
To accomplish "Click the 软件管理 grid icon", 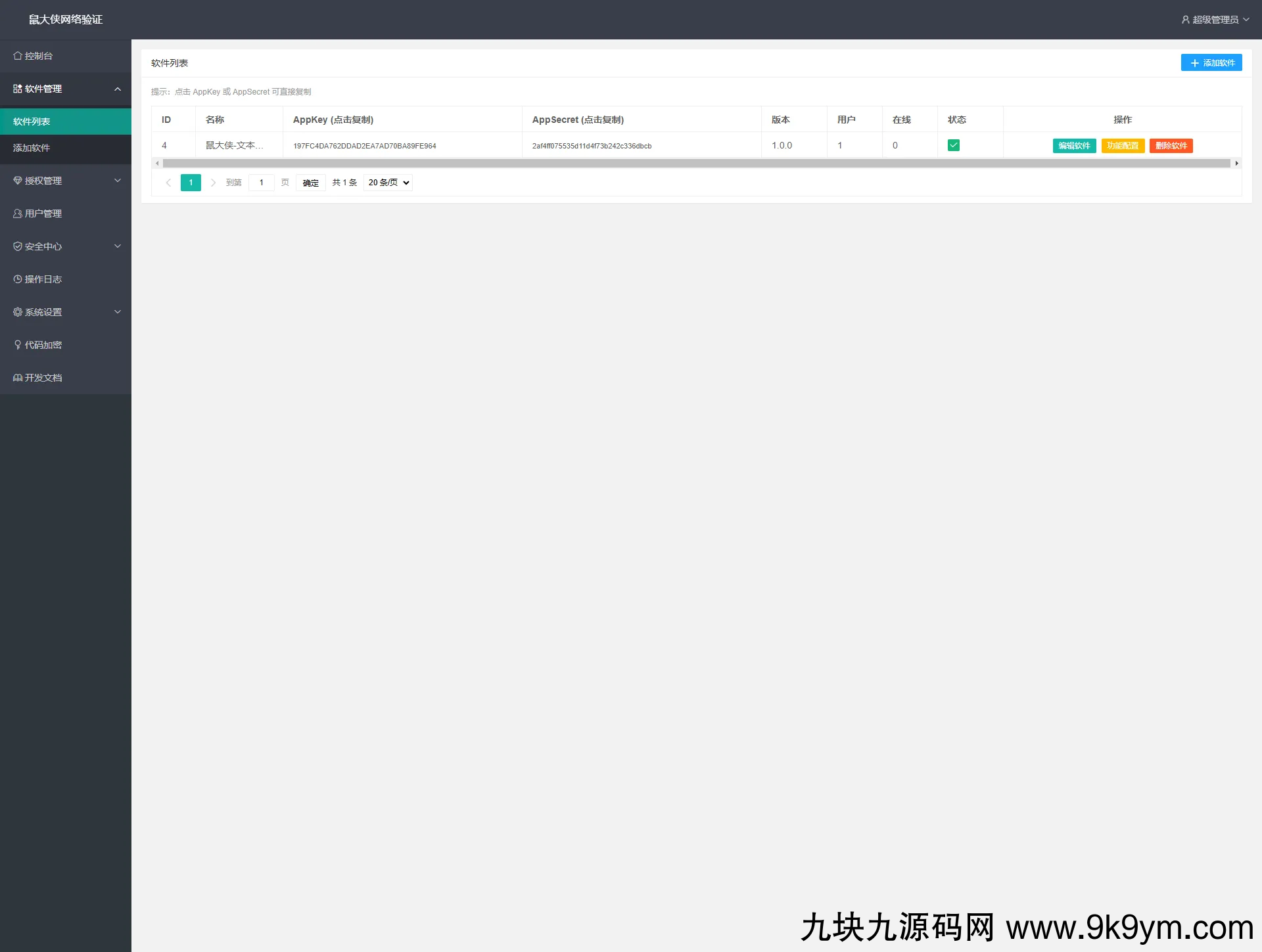I will click(18, 89).
